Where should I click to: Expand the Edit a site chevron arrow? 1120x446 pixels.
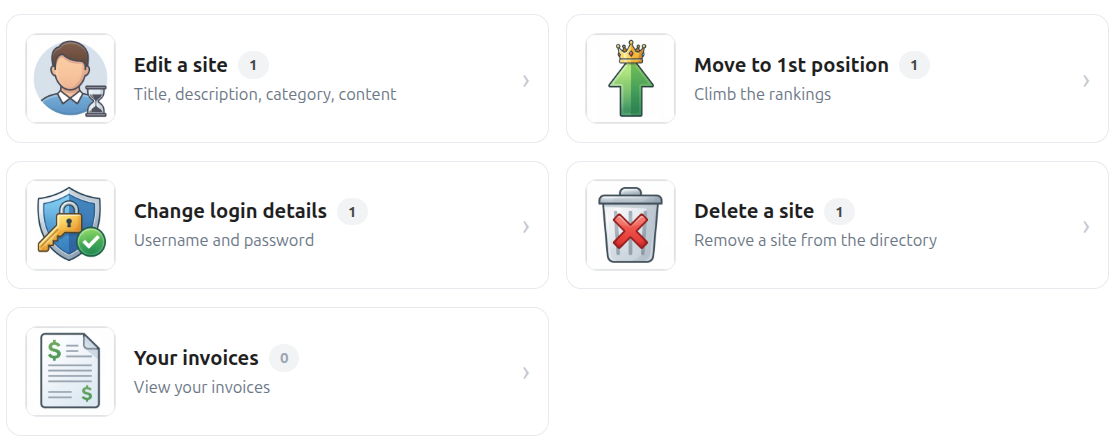526,81
